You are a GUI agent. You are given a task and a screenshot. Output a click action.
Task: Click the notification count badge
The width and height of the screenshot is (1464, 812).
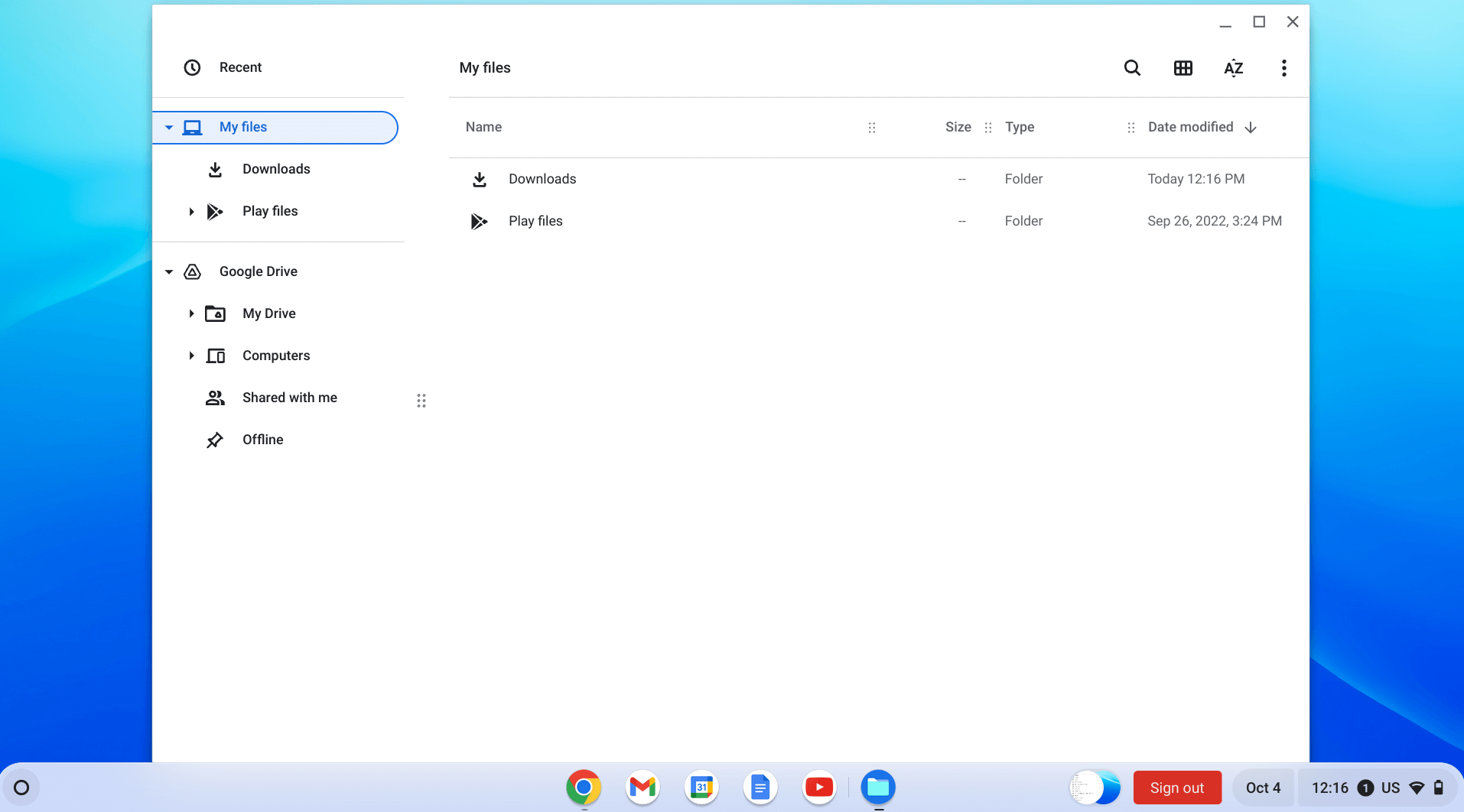click(1365, 788)
